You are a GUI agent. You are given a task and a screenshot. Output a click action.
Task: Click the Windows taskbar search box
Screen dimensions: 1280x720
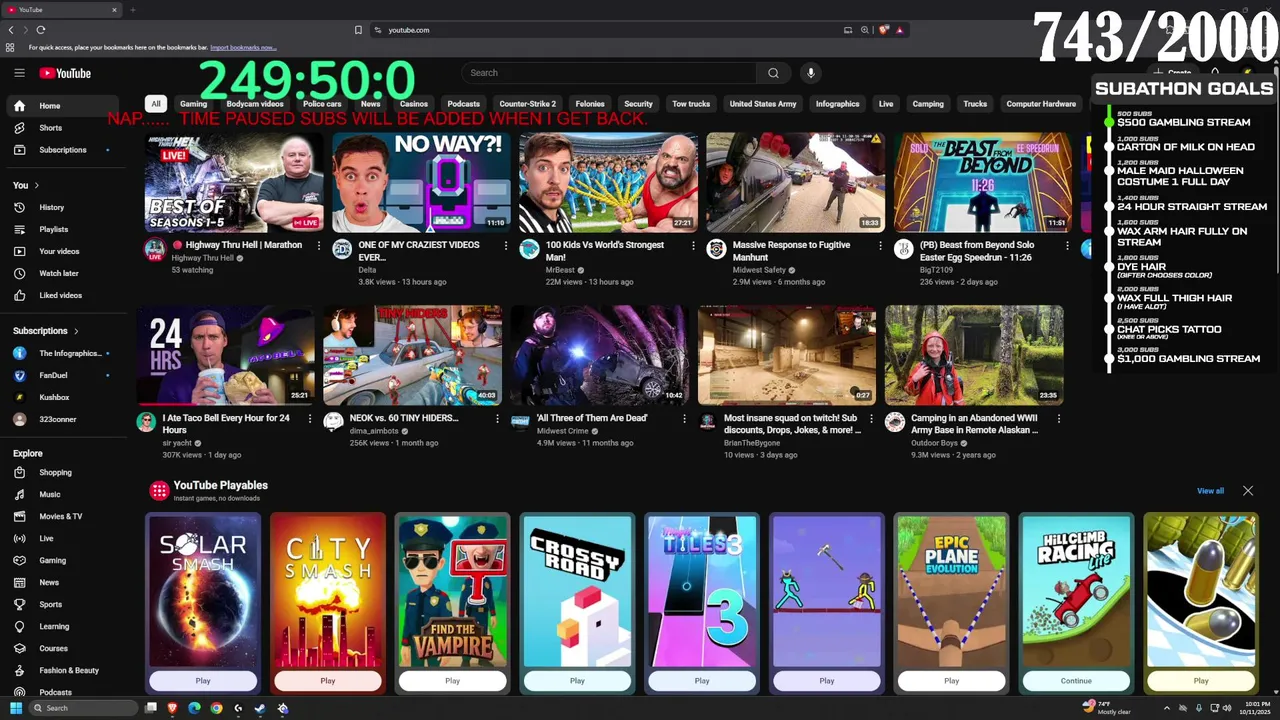pyautogui.click(x=82, y=708)
